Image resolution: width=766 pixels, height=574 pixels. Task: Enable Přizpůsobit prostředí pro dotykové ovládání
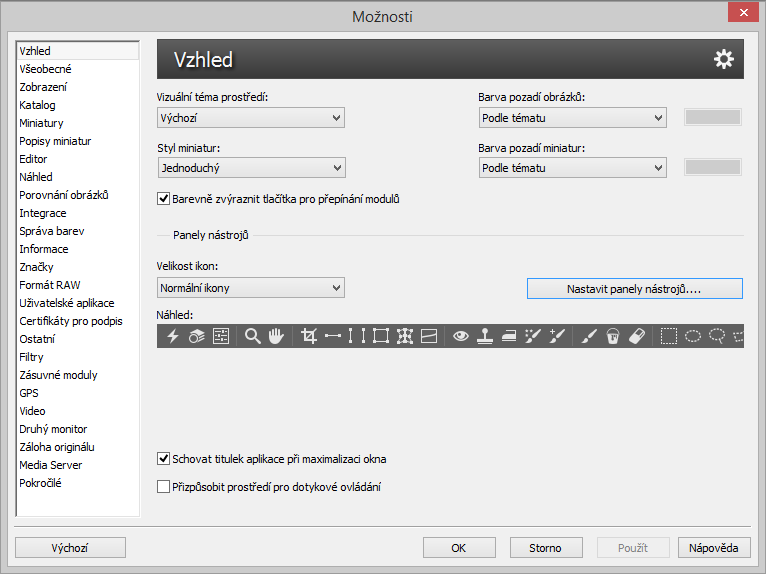[x=165, y=487]
